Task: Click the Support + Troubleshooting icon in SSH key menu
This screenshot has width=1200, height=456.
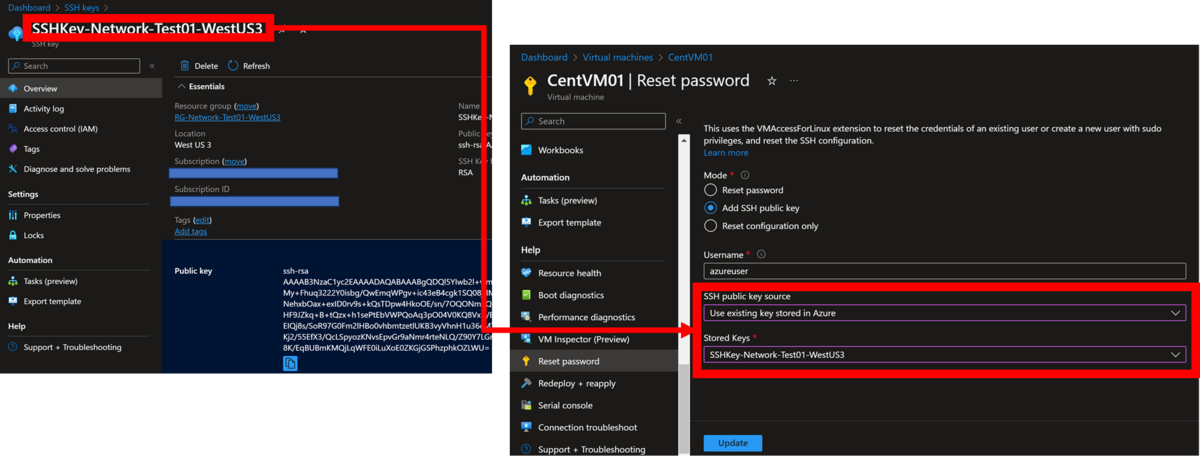Action: point(13,347)
